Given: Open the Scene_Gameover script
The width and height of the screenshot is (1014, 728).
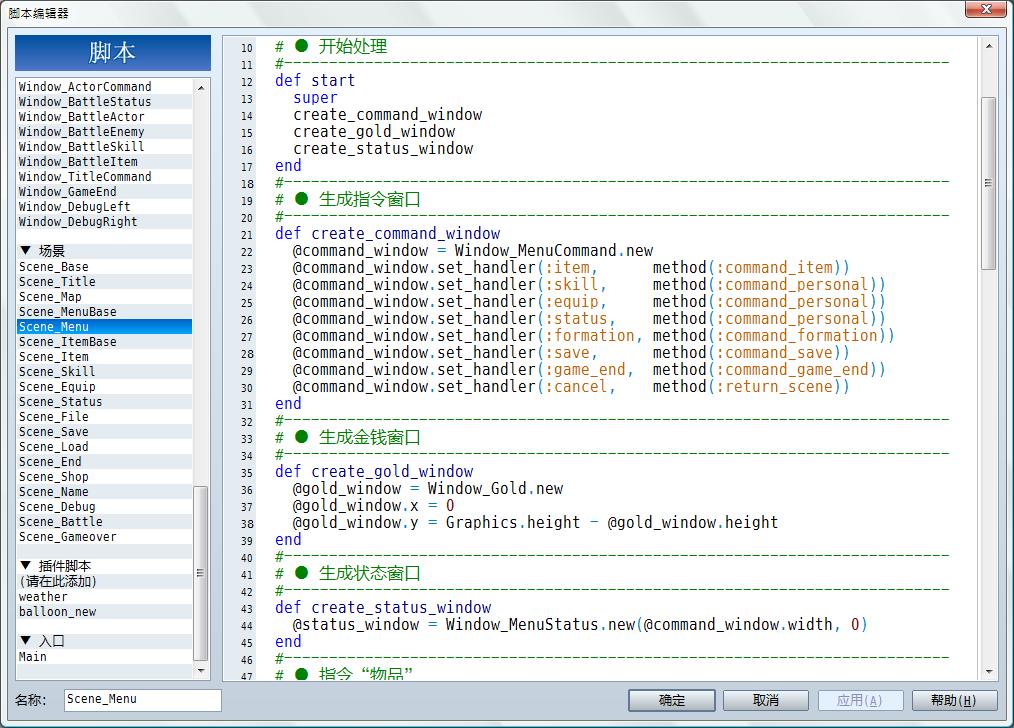Looking at the screenshot, I should coord(104,537).
